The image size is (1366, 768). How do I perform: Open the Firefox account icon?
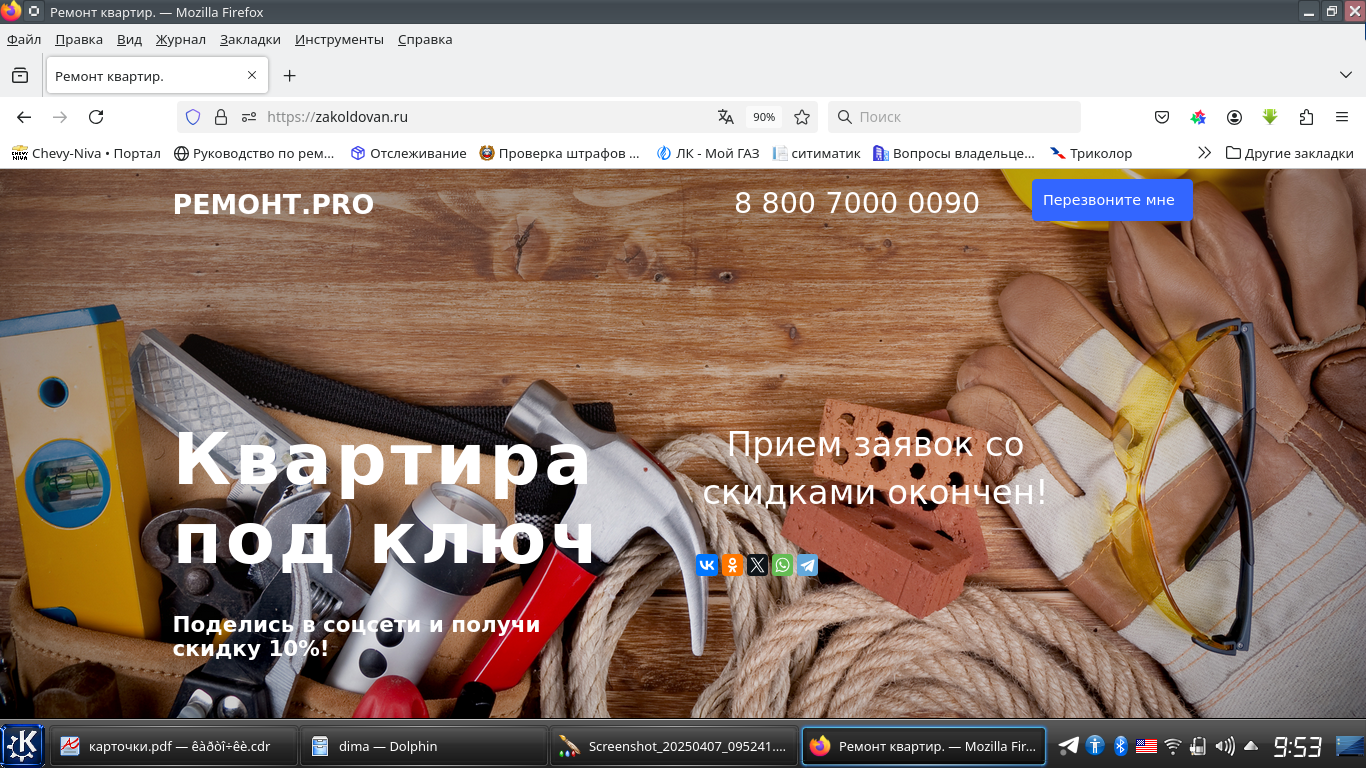click(1234, 117)
